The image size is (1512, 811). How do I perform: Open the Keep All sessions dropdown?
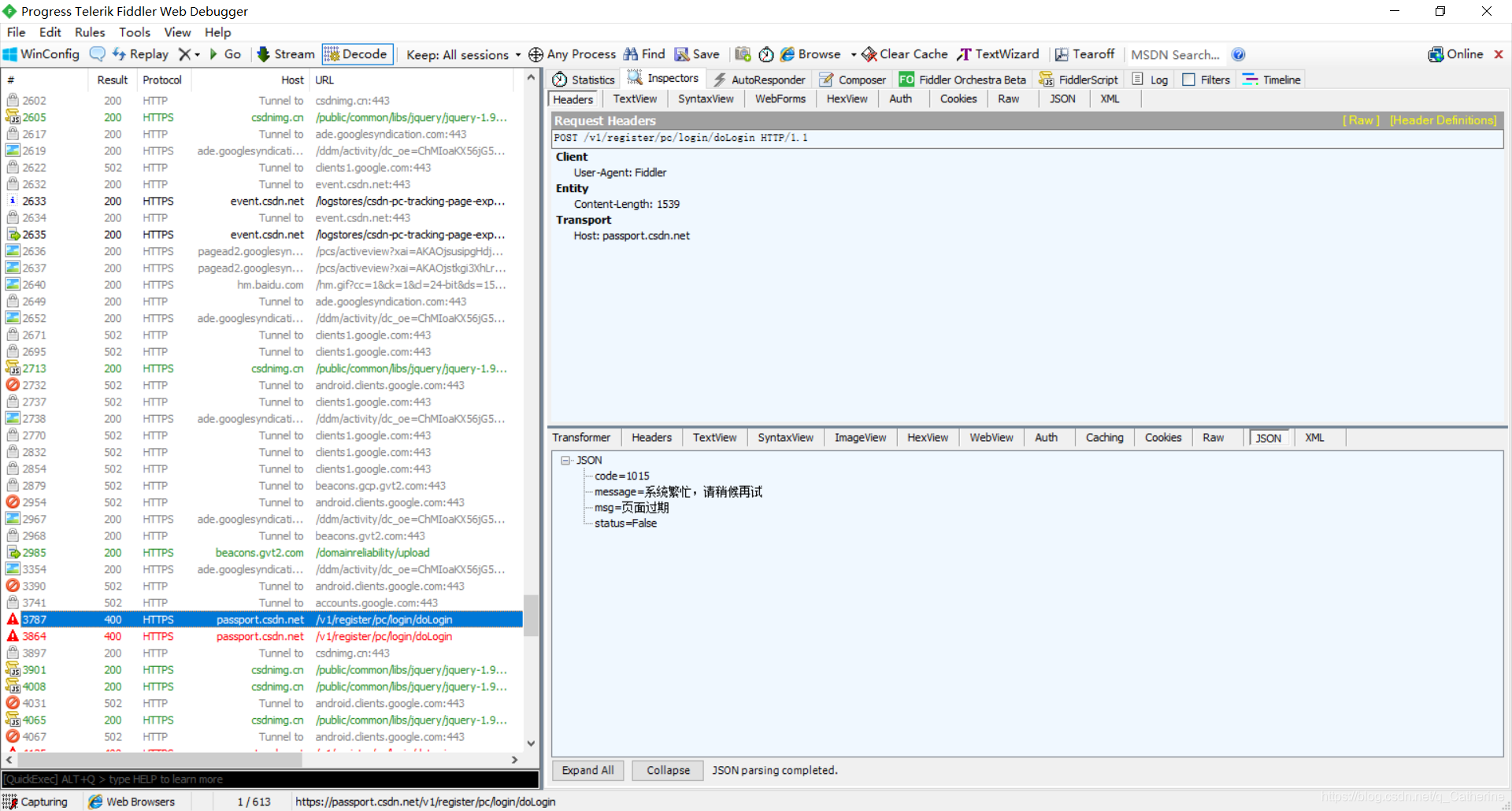459,54
